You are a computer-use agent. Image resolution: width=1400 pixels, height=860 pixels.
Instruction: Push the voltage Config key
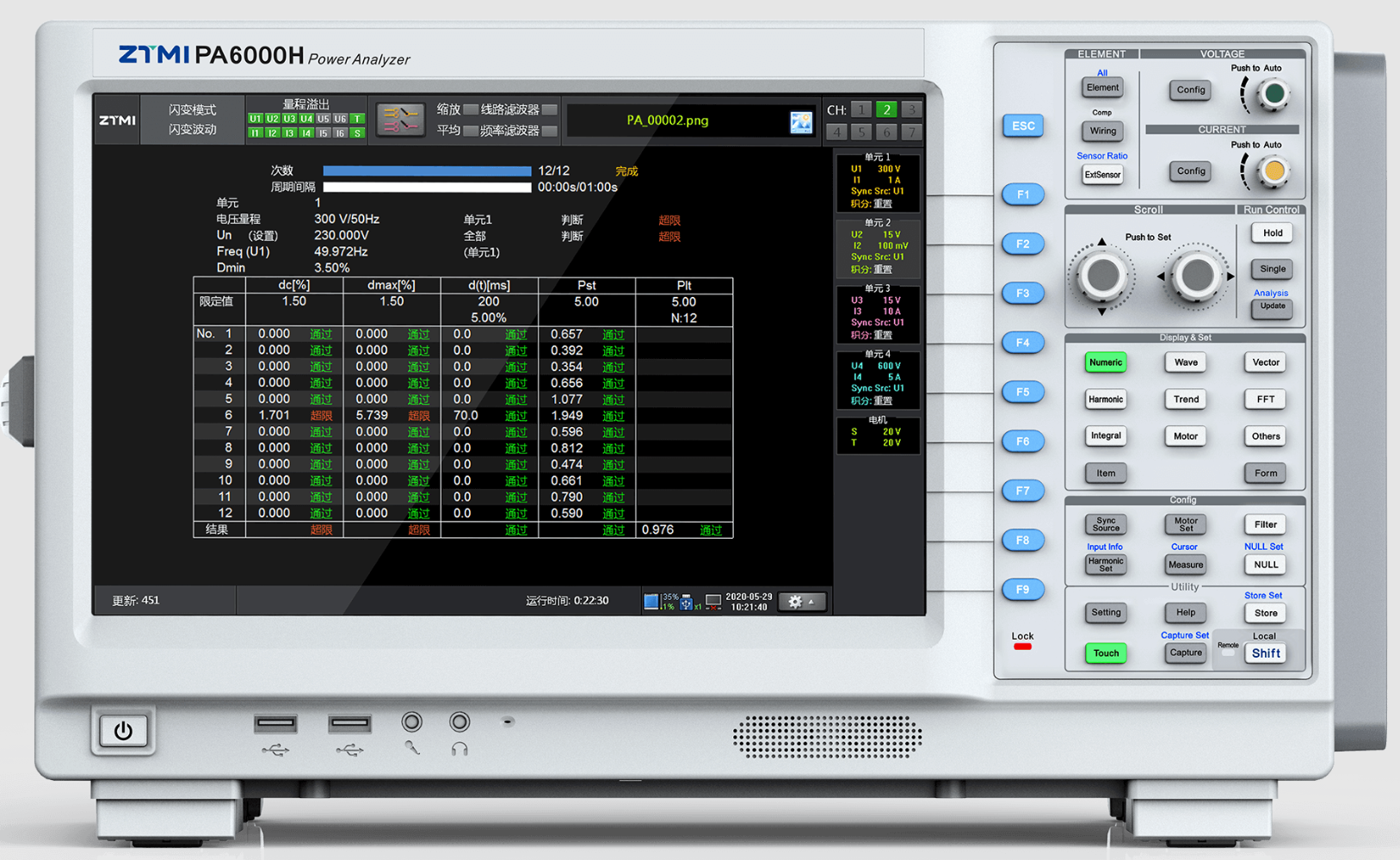click(x=1191, y=90)
